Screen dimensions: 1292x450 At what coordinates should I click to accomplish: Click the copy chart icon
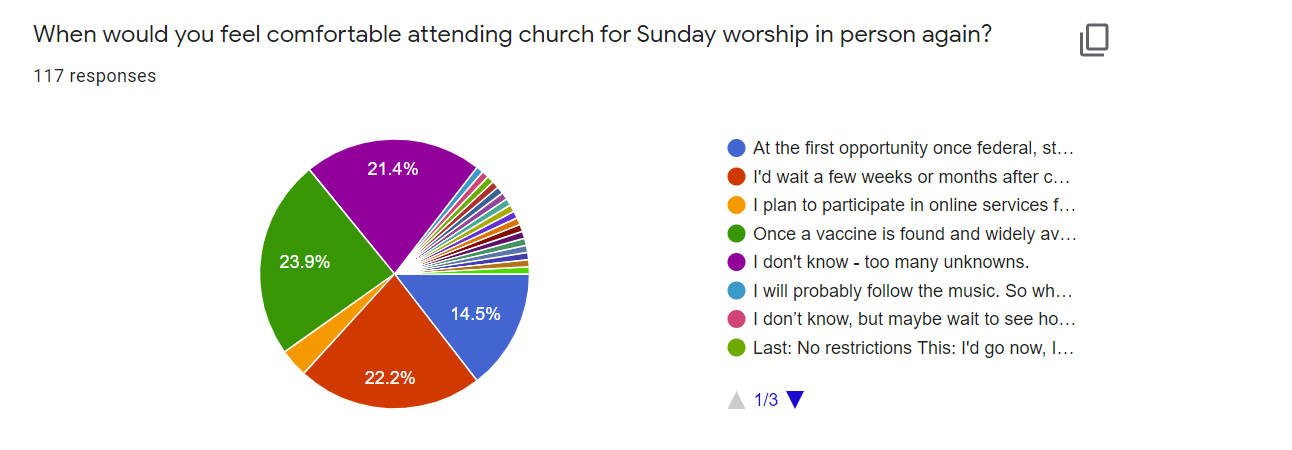1094,41
